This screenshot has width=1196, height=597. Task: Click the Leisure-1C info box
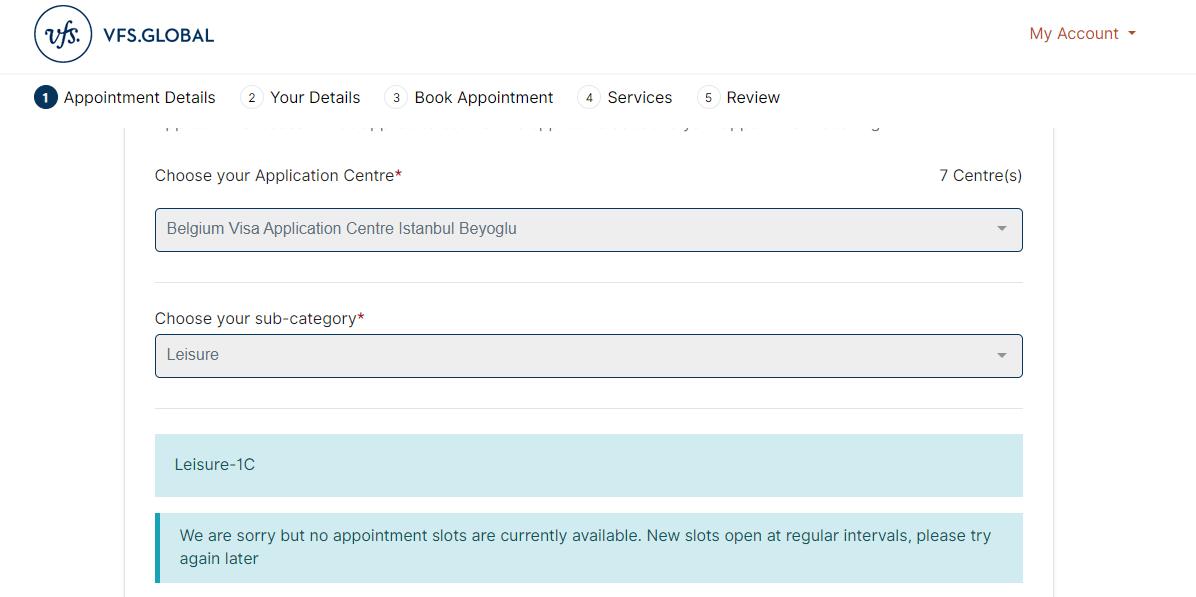point(588,465)
